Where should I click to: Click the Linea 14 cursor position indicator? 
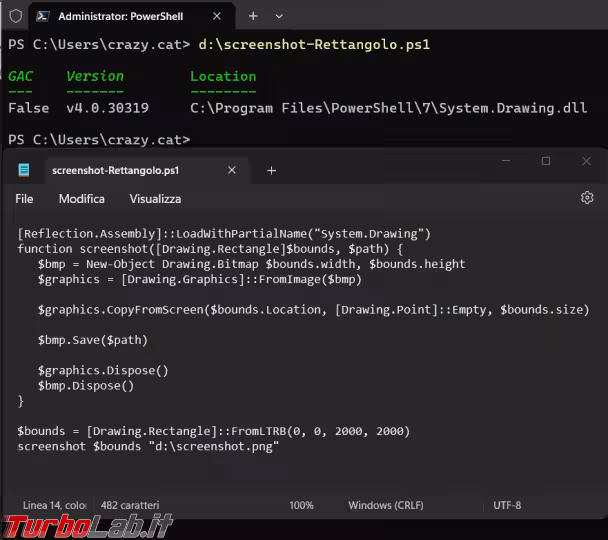click(x=55, y=505)
